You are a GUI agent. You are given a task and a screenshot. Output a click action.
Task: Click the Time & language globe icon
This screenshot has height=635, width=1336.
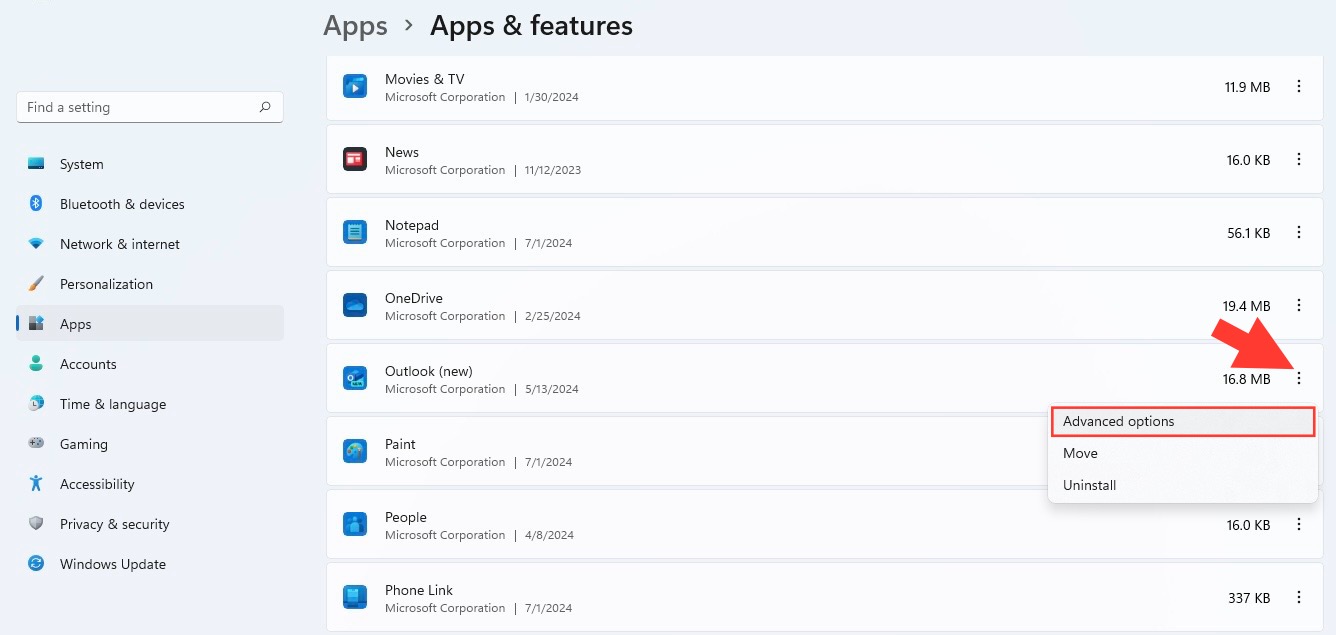pos(36,404)
